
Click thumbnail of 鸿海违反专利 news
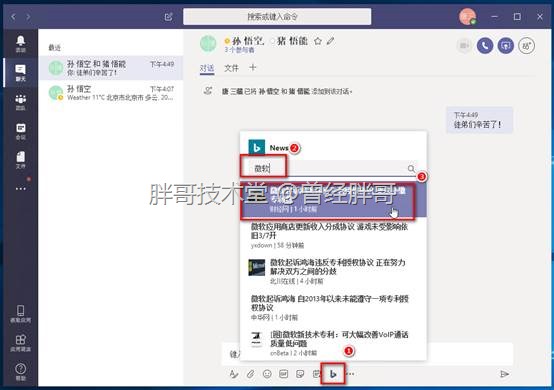tap(257, 267)
